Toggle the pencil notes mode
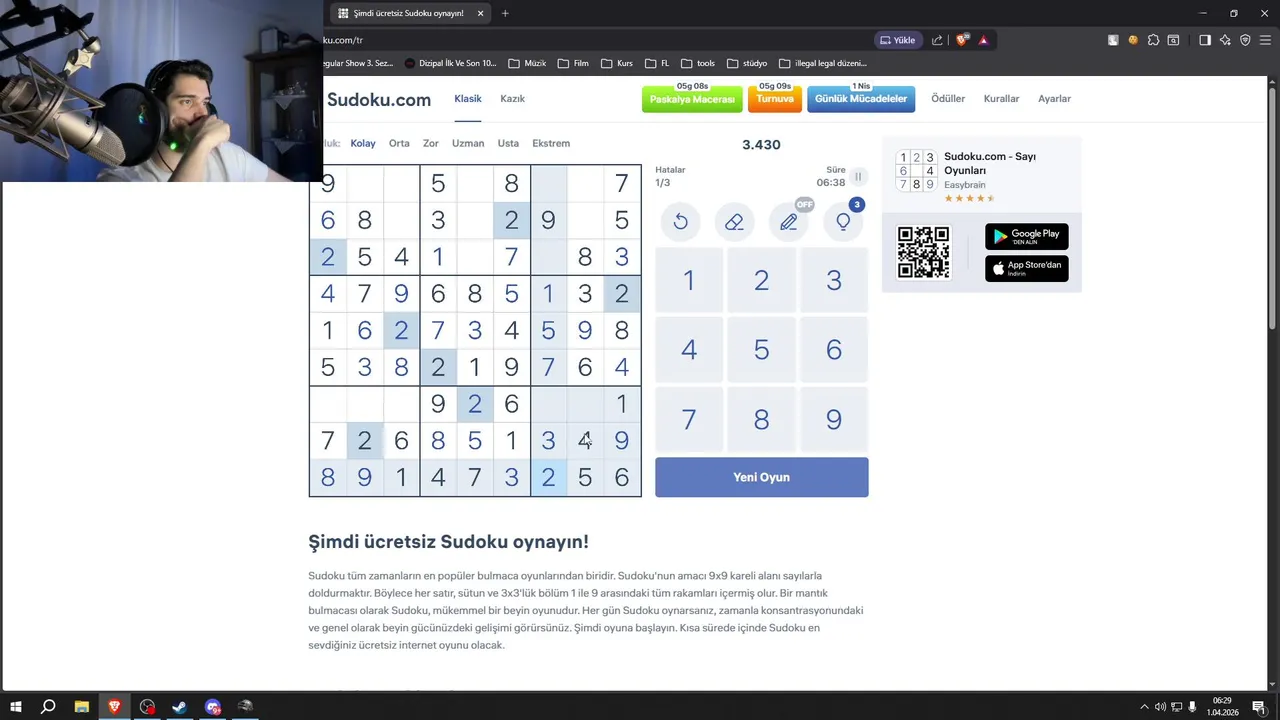Image resolution: width=1280 pixels, height=720 pixels. click(x=789, y=222)
